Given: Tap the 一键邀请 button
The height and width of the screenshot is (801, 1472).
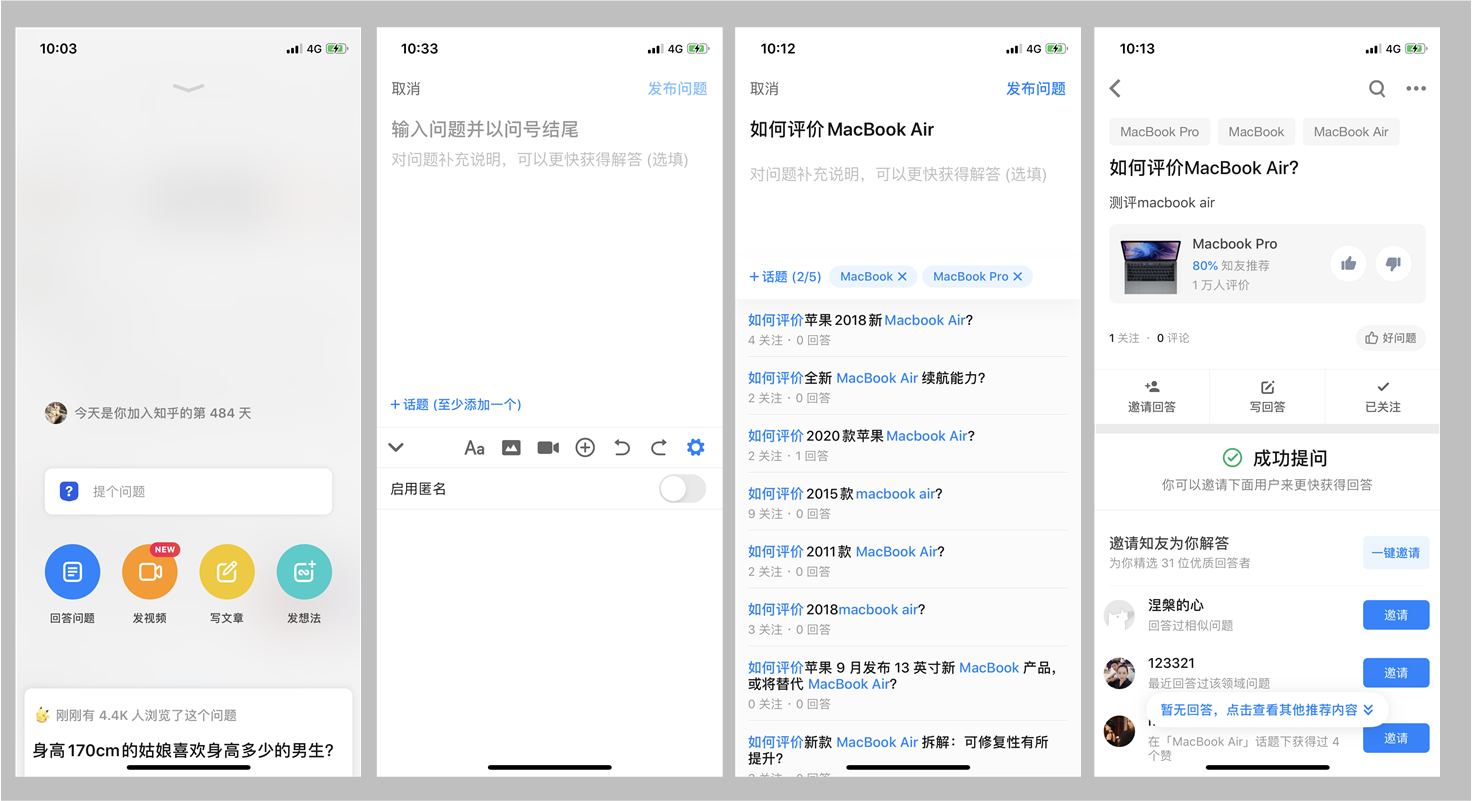Looking at the screenshot, I should [1396, 553].
